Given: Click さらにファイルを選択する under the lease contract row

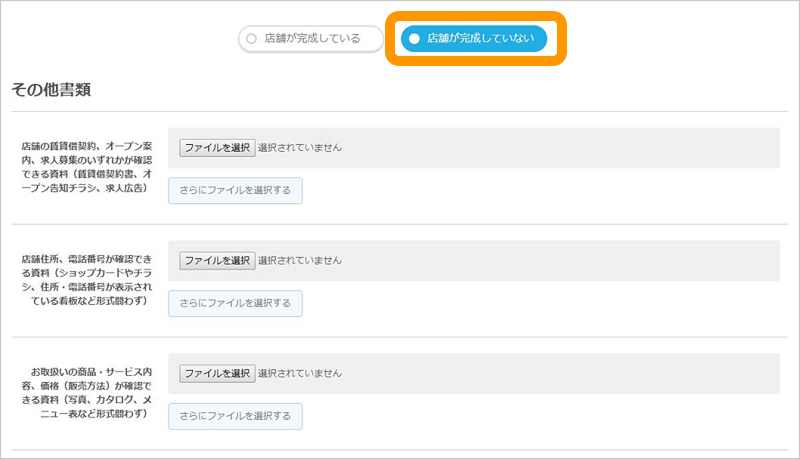Looking at the screenshot, I should point(235,190).
